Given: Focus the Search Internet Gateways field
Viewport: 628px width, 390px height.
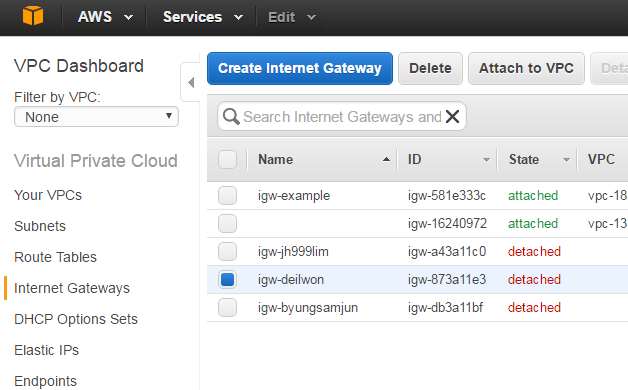Looking at the screenshot, I should [x=342, y=117].
